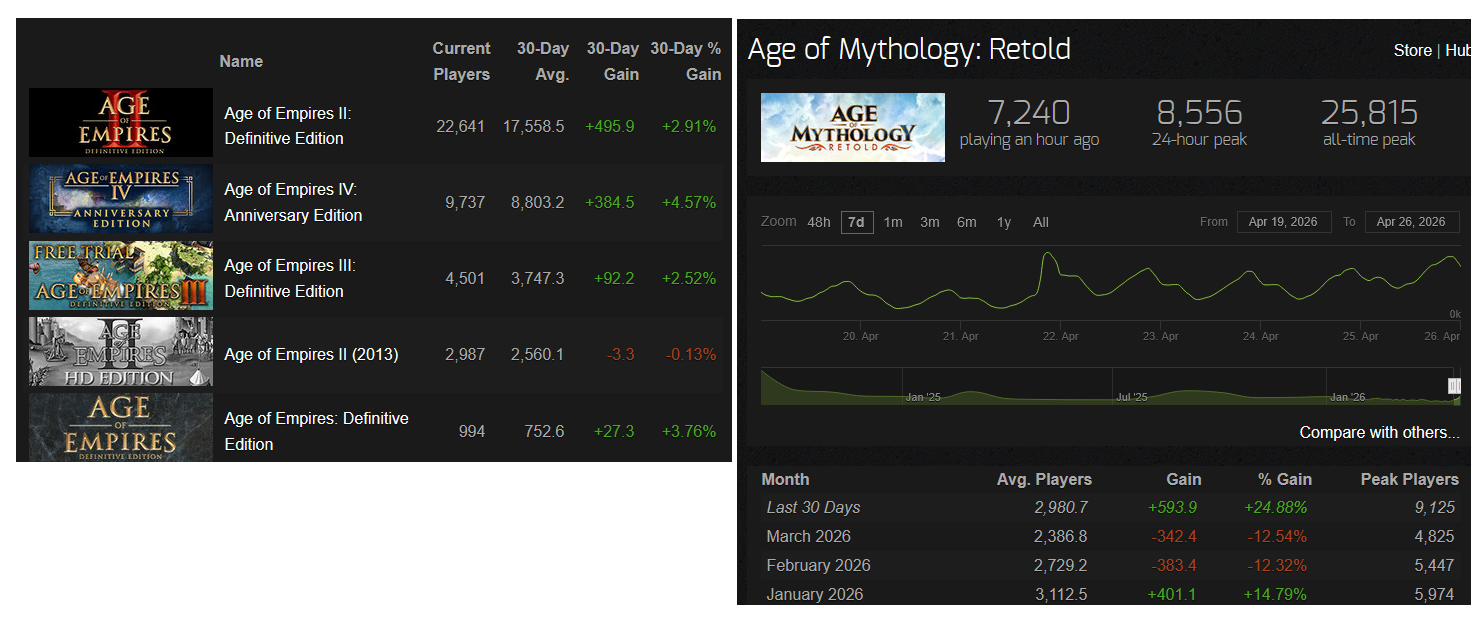Image resolution: width=1482 pixels, height=619 pixels.
Task: Open the Hub link
Action: pyautogui.click(x=1458, y=50)
